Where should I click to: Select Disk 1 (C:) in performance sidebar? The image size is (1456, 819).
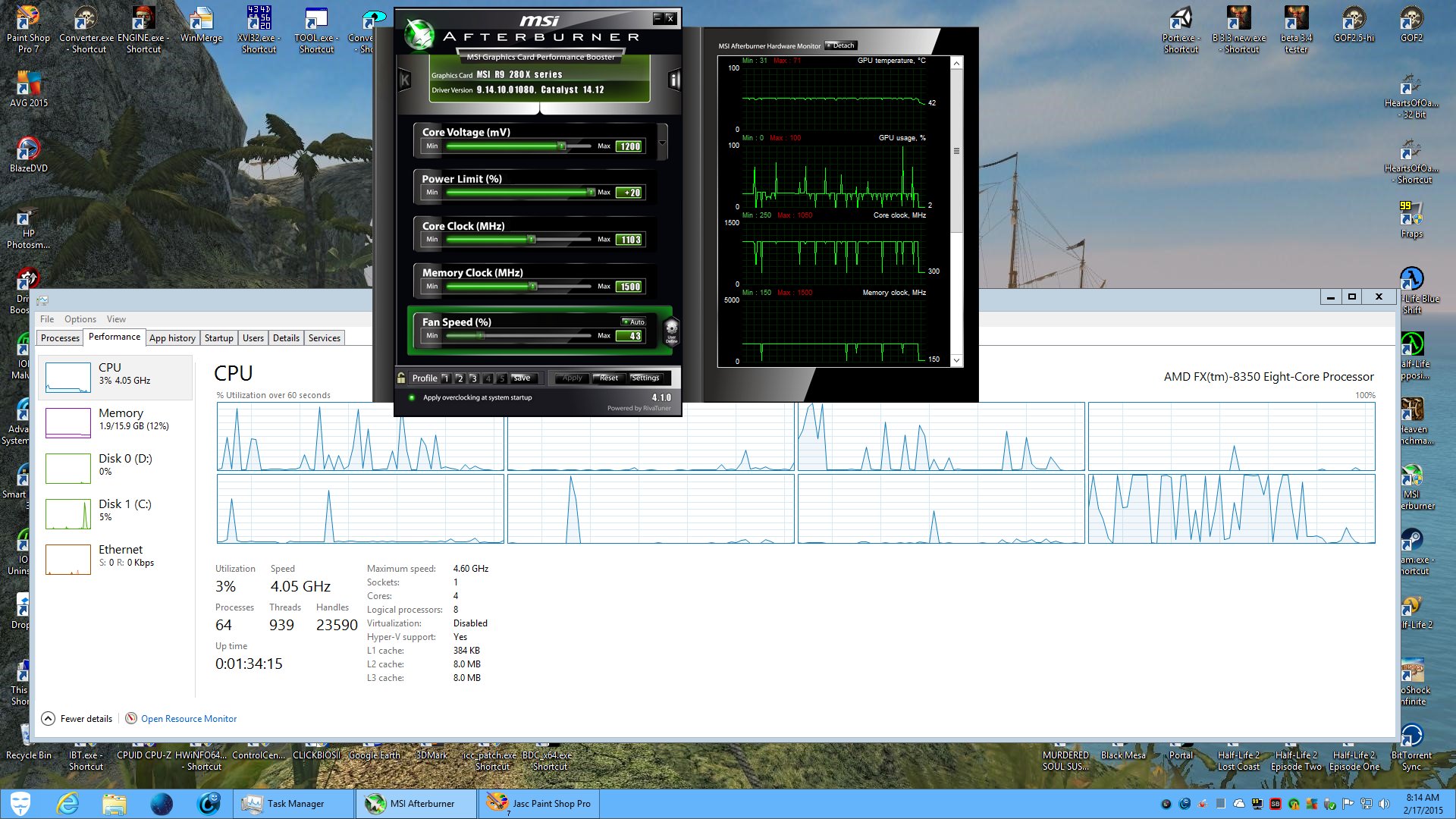pyautogui.click(x=115, y=513)
